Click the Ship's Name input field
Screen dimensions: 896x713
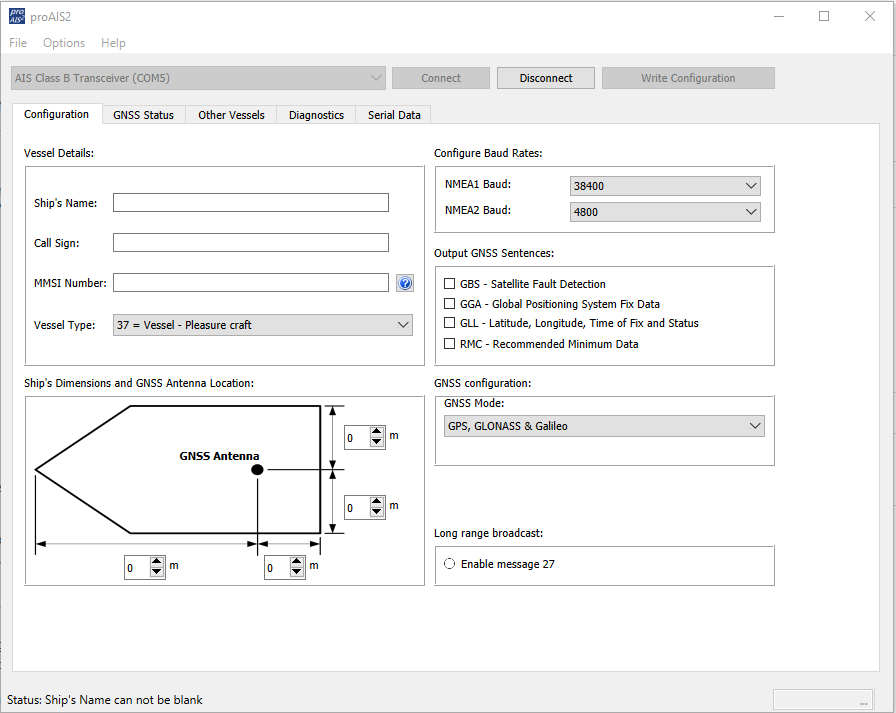click(x=251, y=203)
